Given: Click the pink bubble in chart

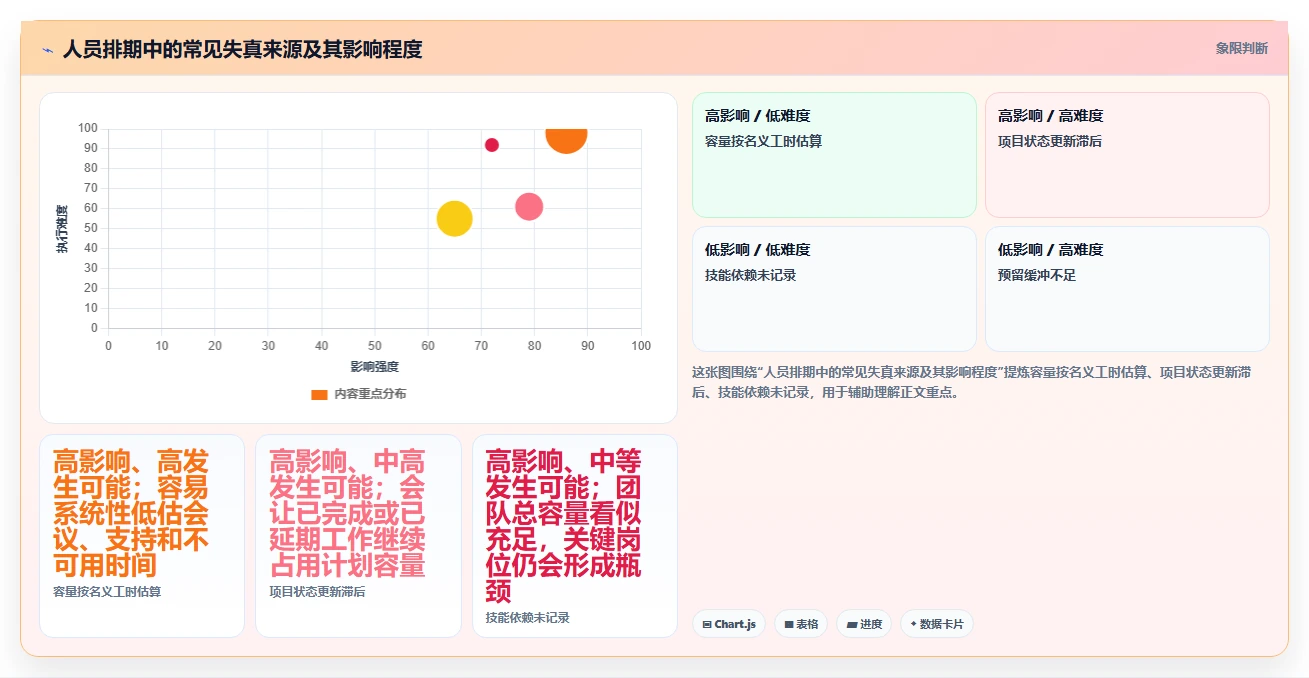Looking at the screenshot, I should pos(529,207).
